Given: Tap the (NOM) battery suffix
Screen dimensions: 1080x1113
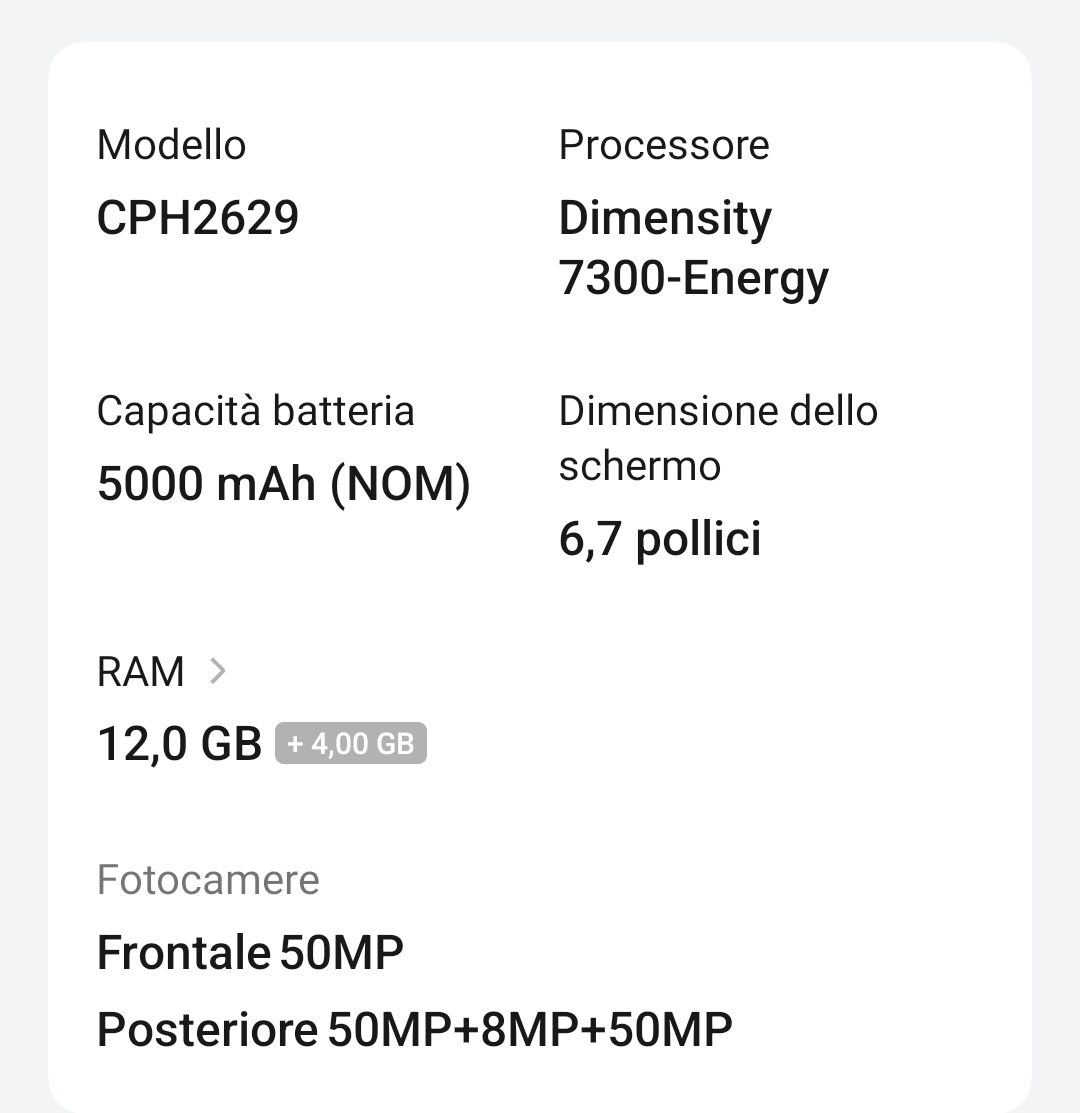Looking at the screenshot, I should [x=400, y=484].
